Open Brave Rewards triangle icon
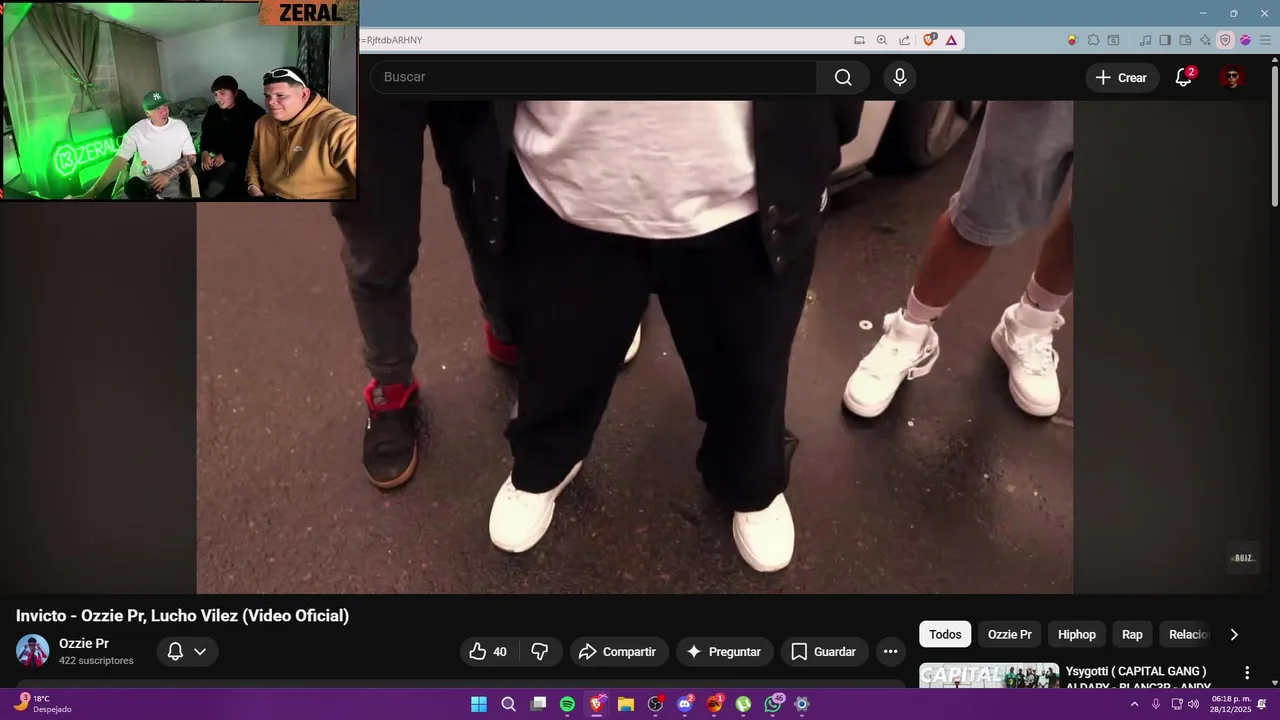Screen dimensions: 1280x720 pyautogui.click(x=951, y=40)
